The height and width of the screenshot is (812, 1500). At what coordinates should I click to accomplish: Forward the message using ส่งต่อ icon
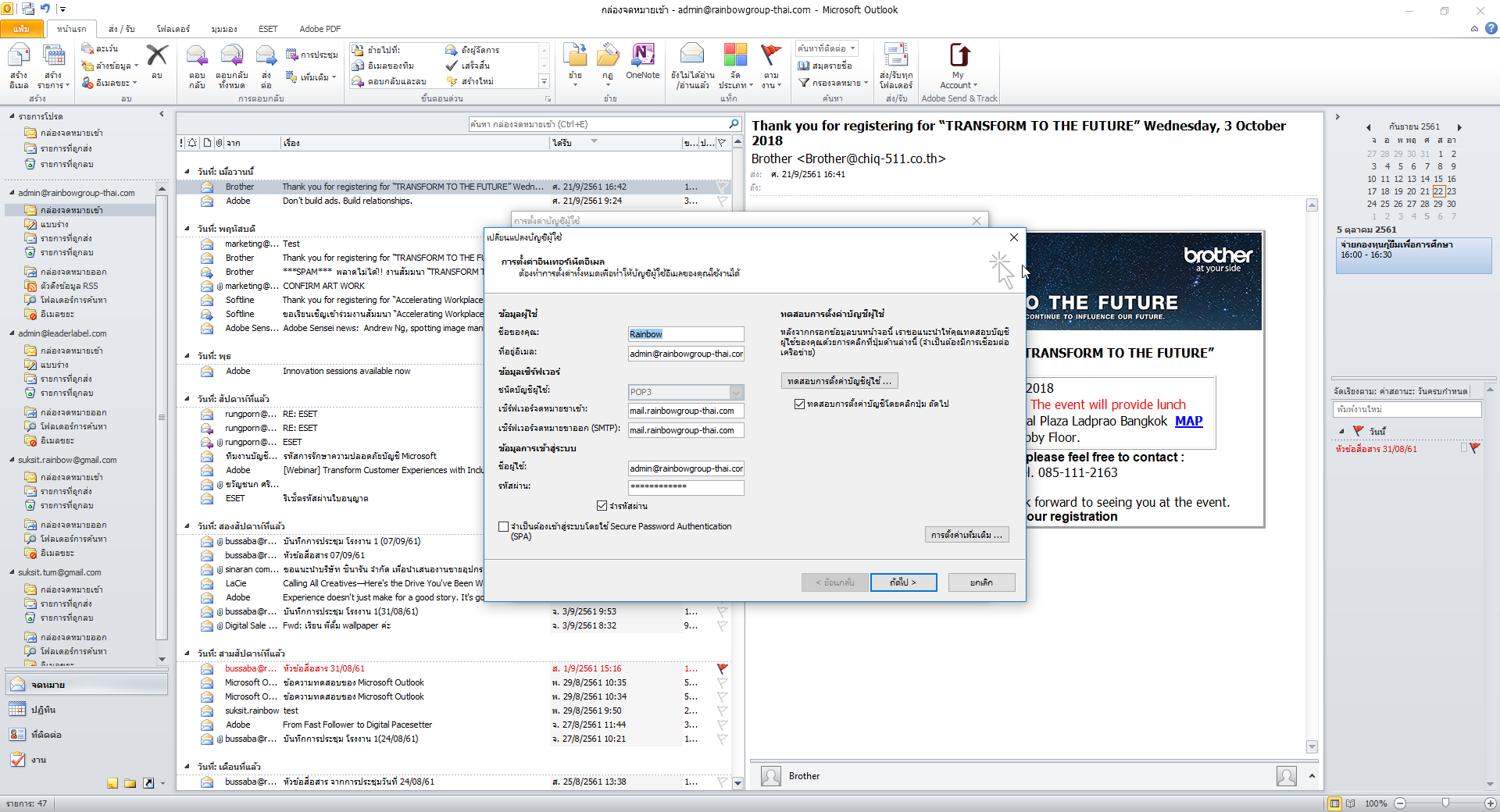click(x=266, y=66)
